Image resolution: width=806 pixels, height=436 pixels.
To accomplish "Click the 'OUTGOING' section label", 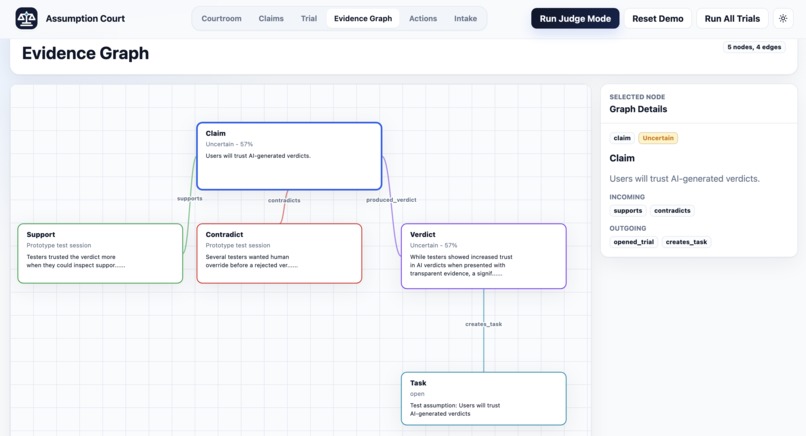I will (628, 228).
